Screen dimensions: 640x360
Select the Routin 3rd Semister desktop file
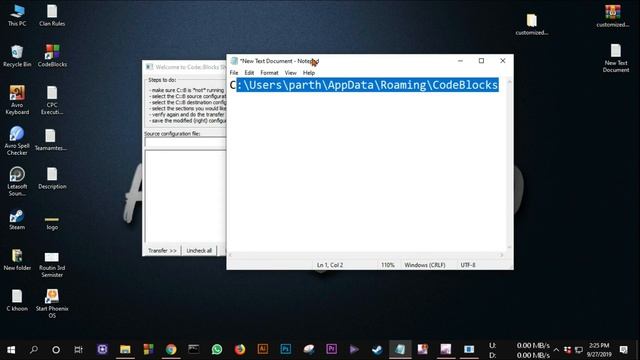click(x=52, y=264)
